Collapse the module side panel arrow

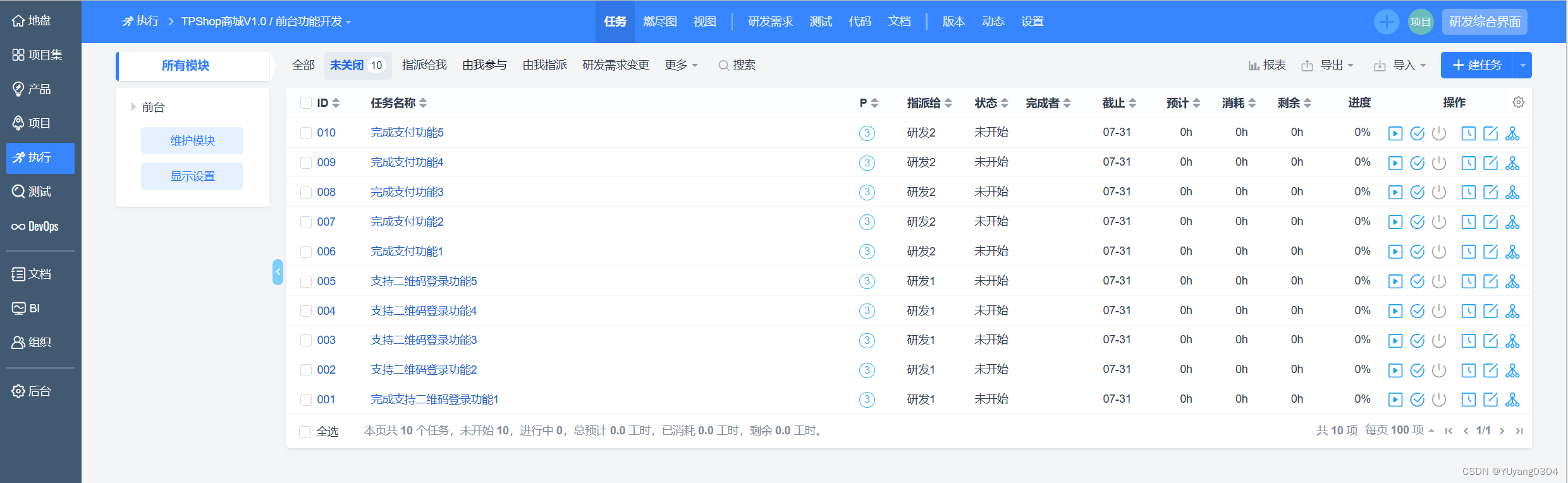pyautogui.click(x=278, y=272)
